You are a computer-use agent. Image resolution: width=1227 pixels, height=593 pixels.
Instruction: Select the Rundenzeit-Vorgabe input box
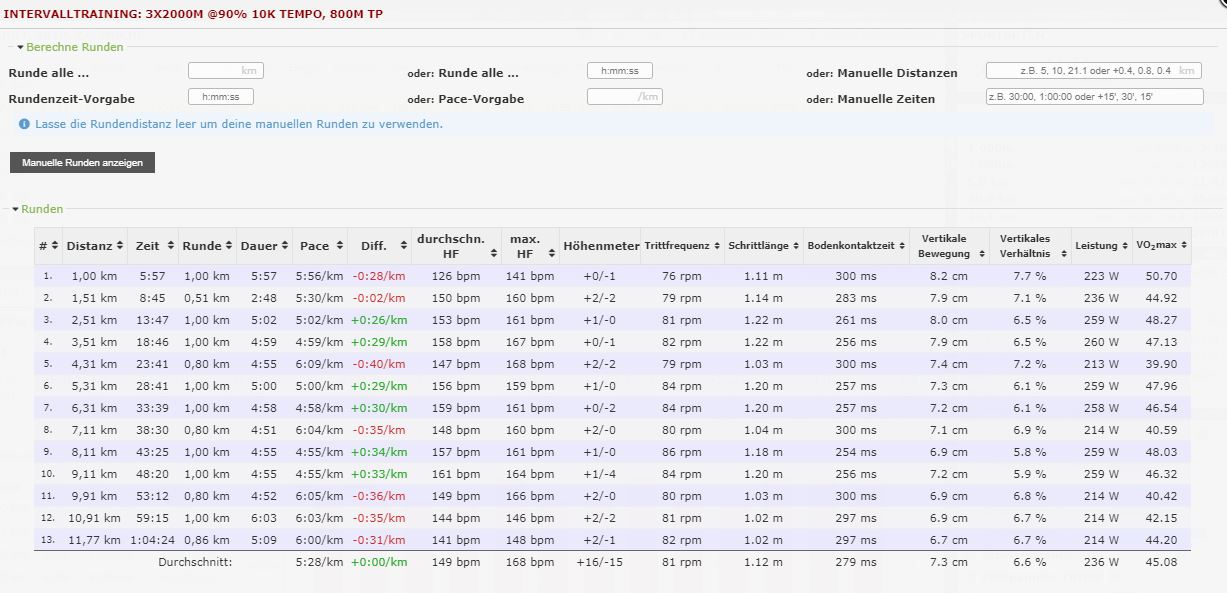click(220, 97)
